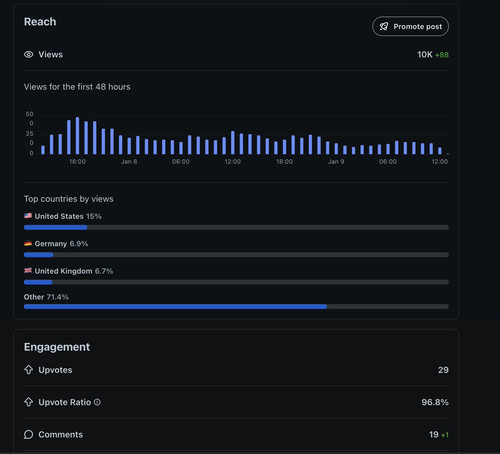Screen dimensions: 500x454
Task: Click the rocket icon in Promote post
Action: pos(384,26)
